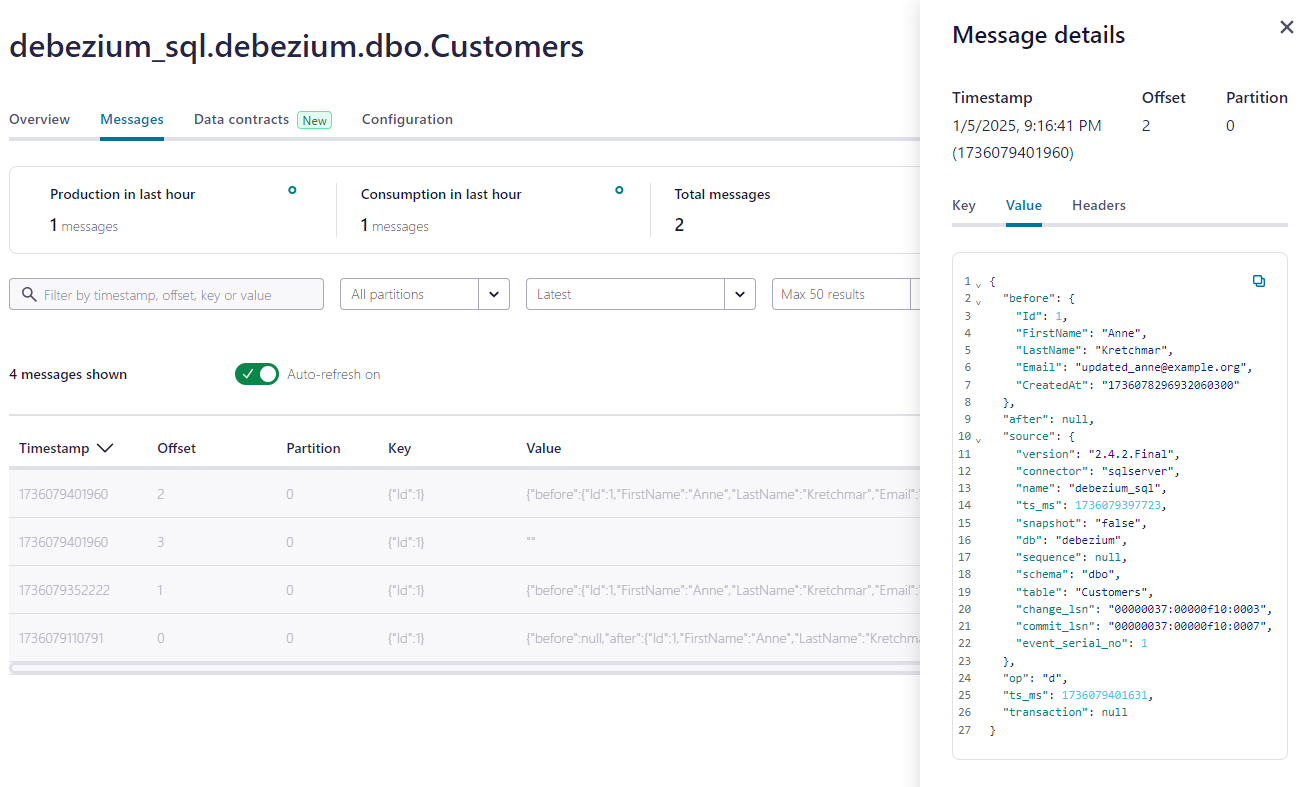Image resolution: width=1310 pixels, height=787 pixels.
Task: Switch to the Overview tab
Action: coord(40,119)
